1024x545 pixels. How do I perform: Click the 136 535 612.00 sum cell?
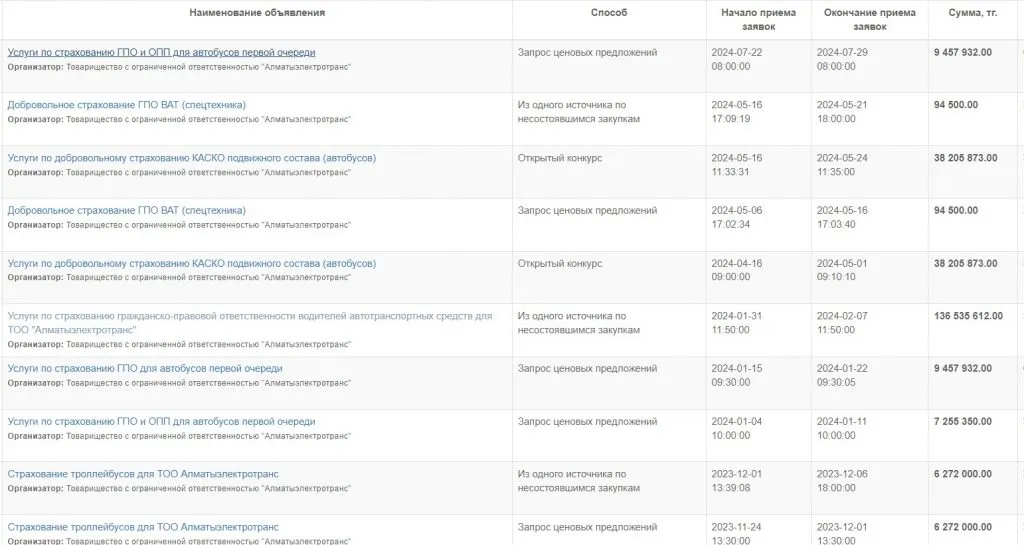coord(968,317)
